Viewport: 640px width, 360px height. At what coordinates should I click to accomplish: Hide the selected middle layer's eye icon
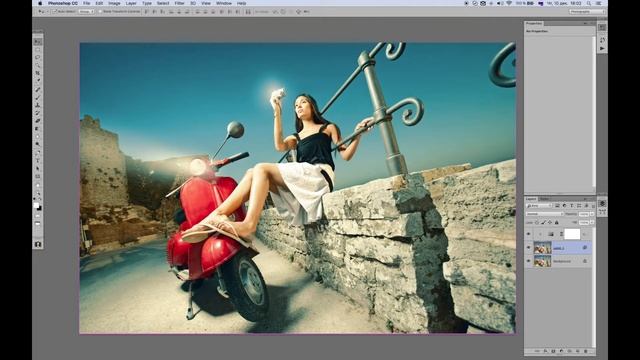tap(529, 247)
